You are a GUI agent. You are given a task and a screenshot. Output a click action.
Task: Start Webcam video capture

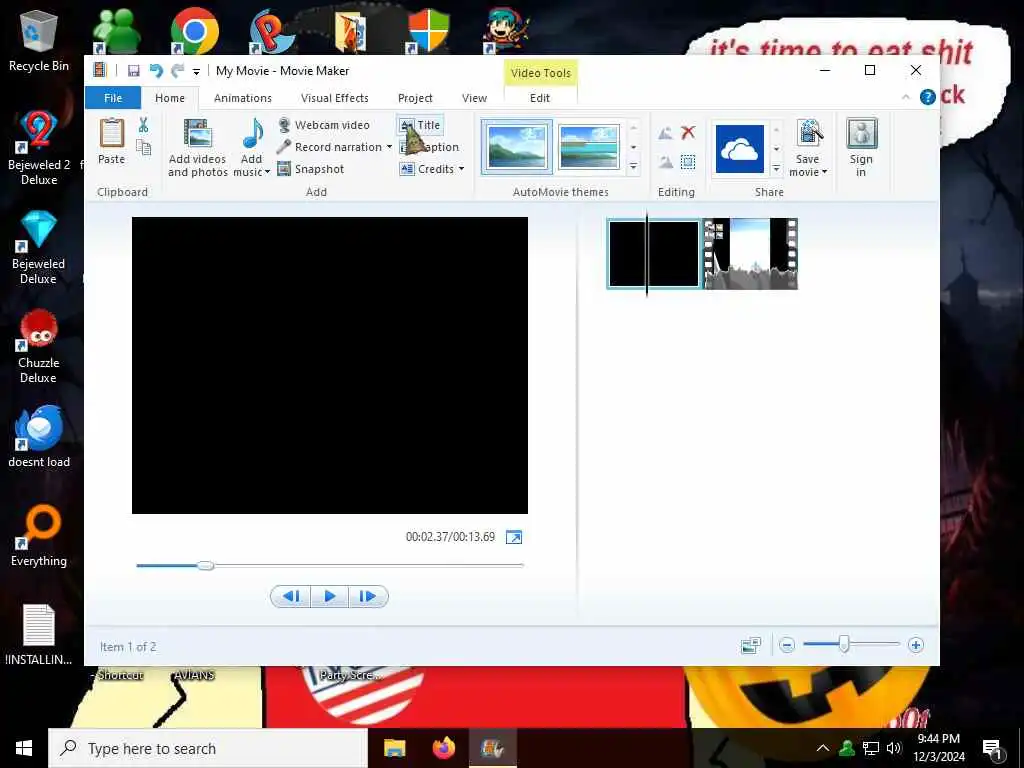pos(324,125)
